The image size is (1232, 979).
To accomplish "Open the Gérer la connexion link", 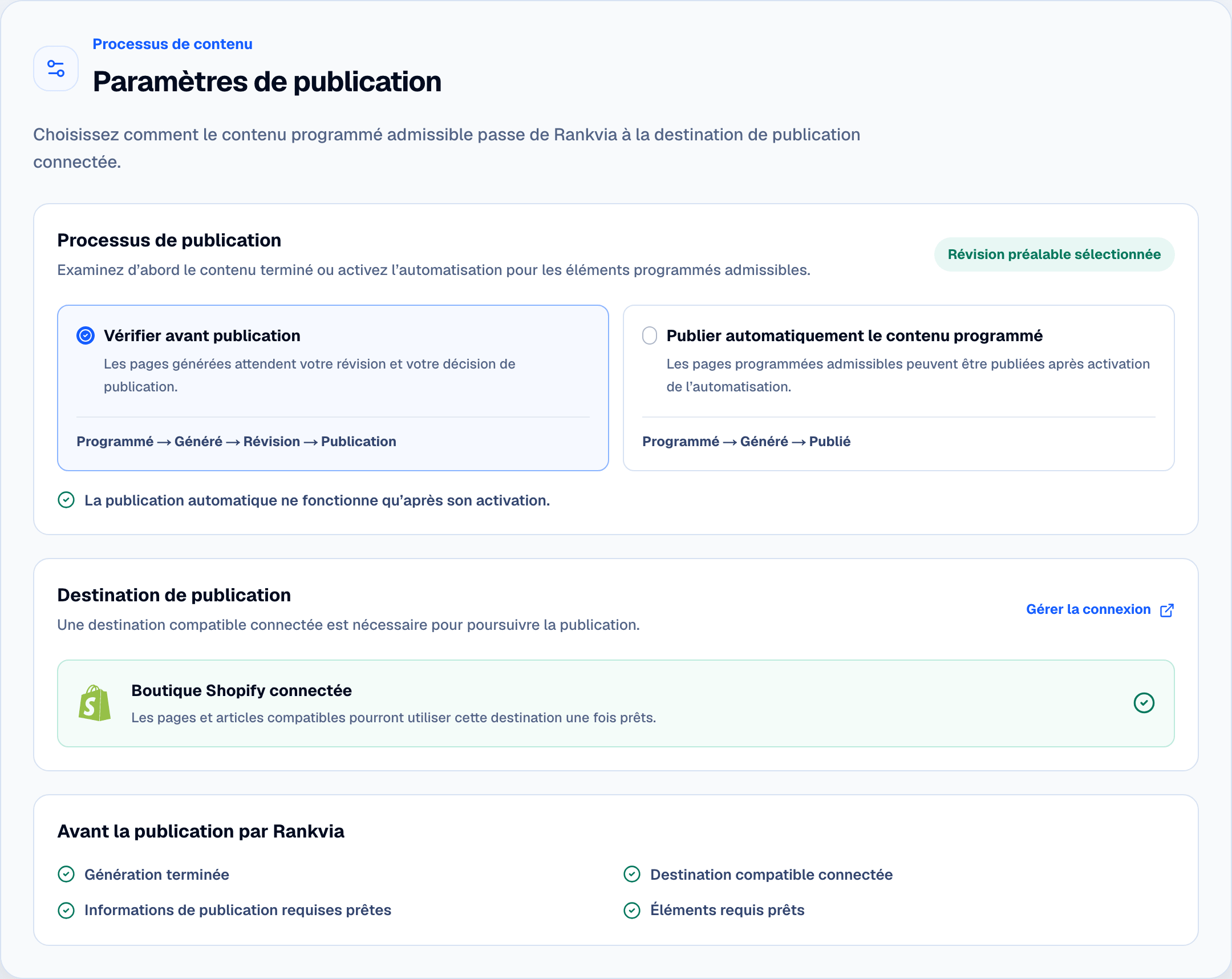I will [1088, 609].
